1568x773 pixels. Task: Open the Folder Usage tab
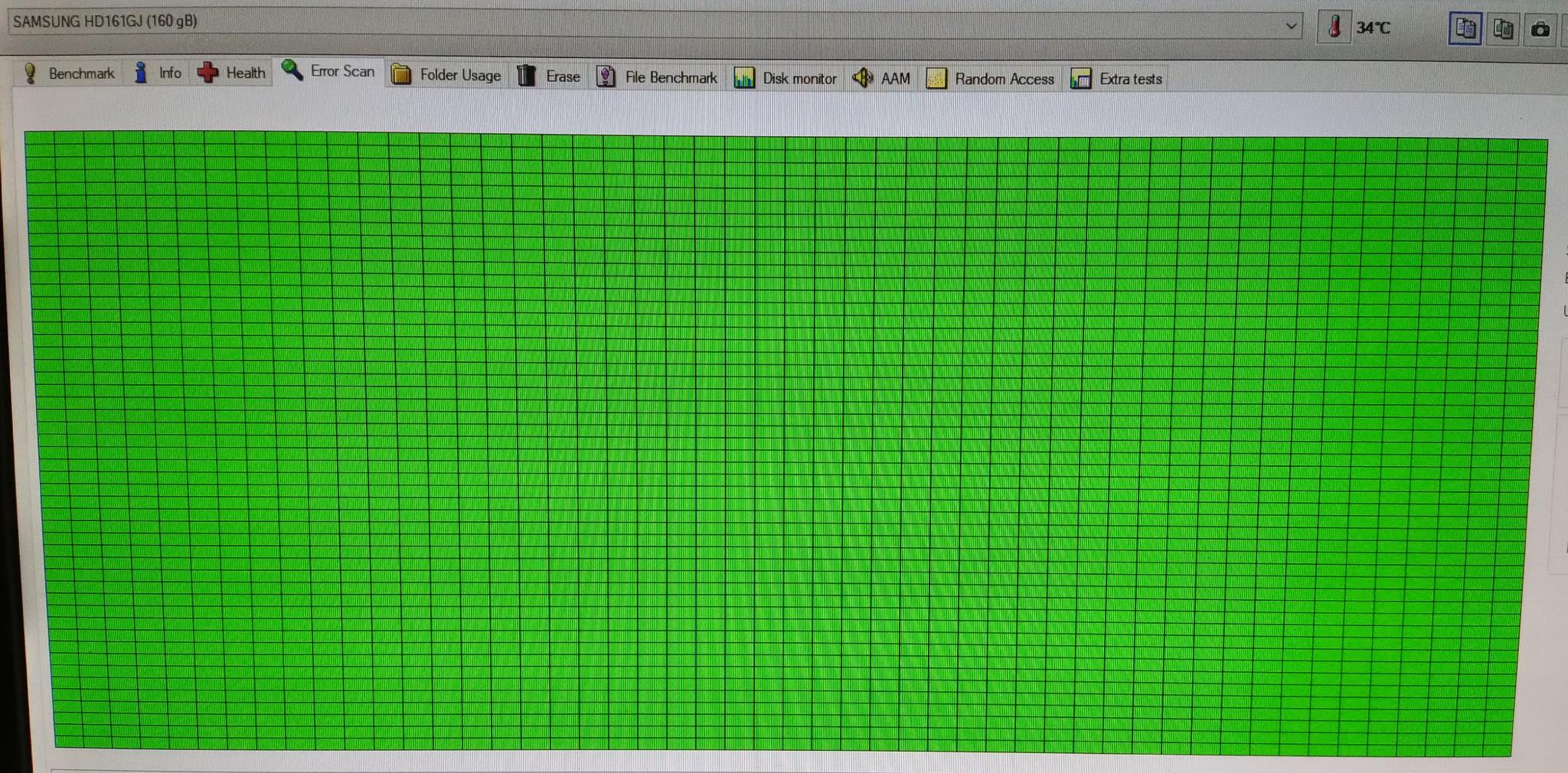tap(446, 75)
